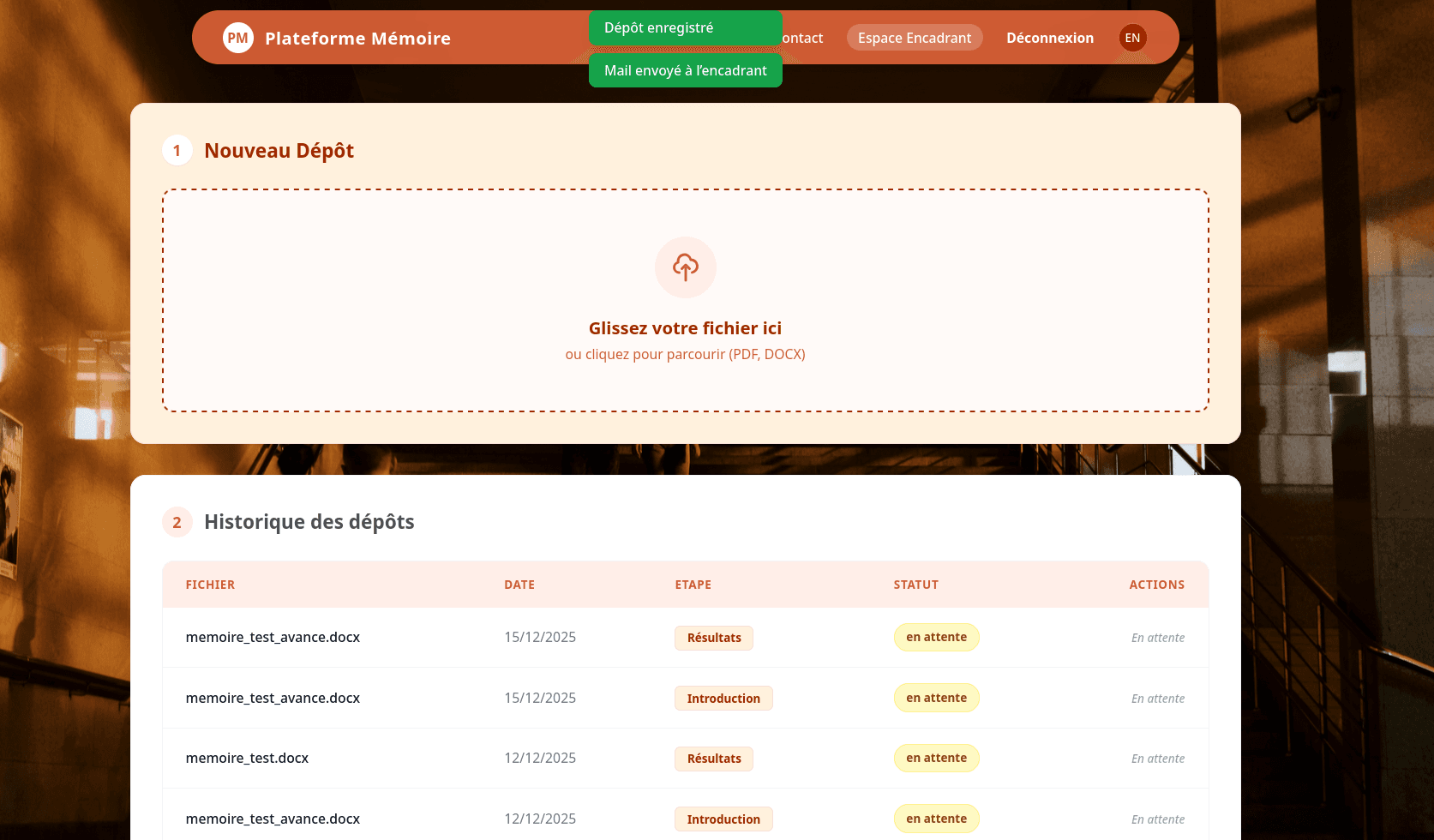The height and width of the screenshot is (840, 1434).
Task: Click the Introduction badge dated 15/12/2025
Action: [x=723, y=699]
